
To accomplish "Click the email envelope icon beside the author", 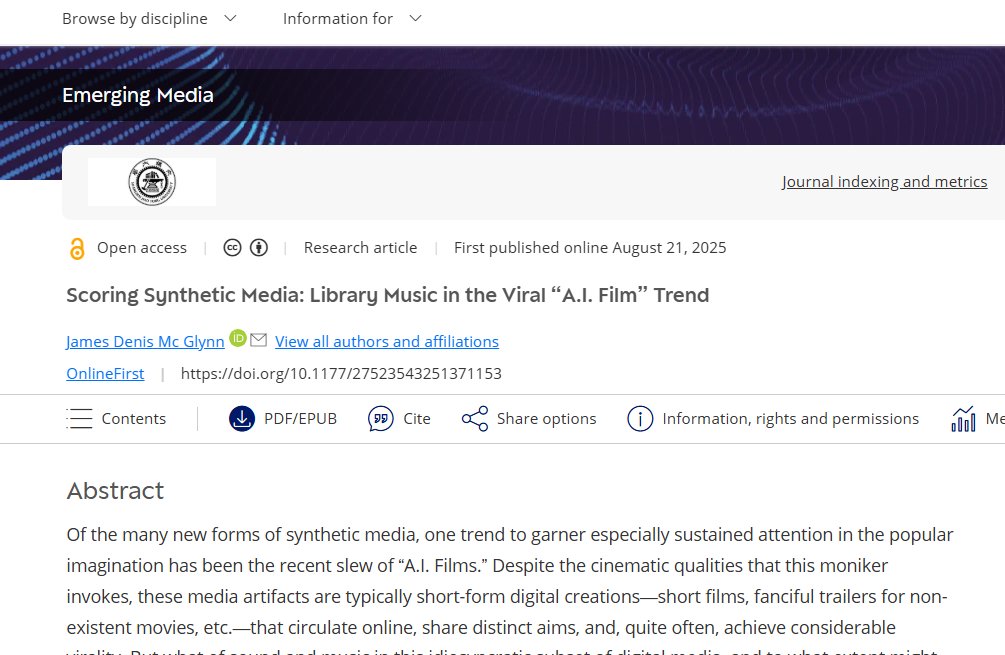I will (258, 340).
